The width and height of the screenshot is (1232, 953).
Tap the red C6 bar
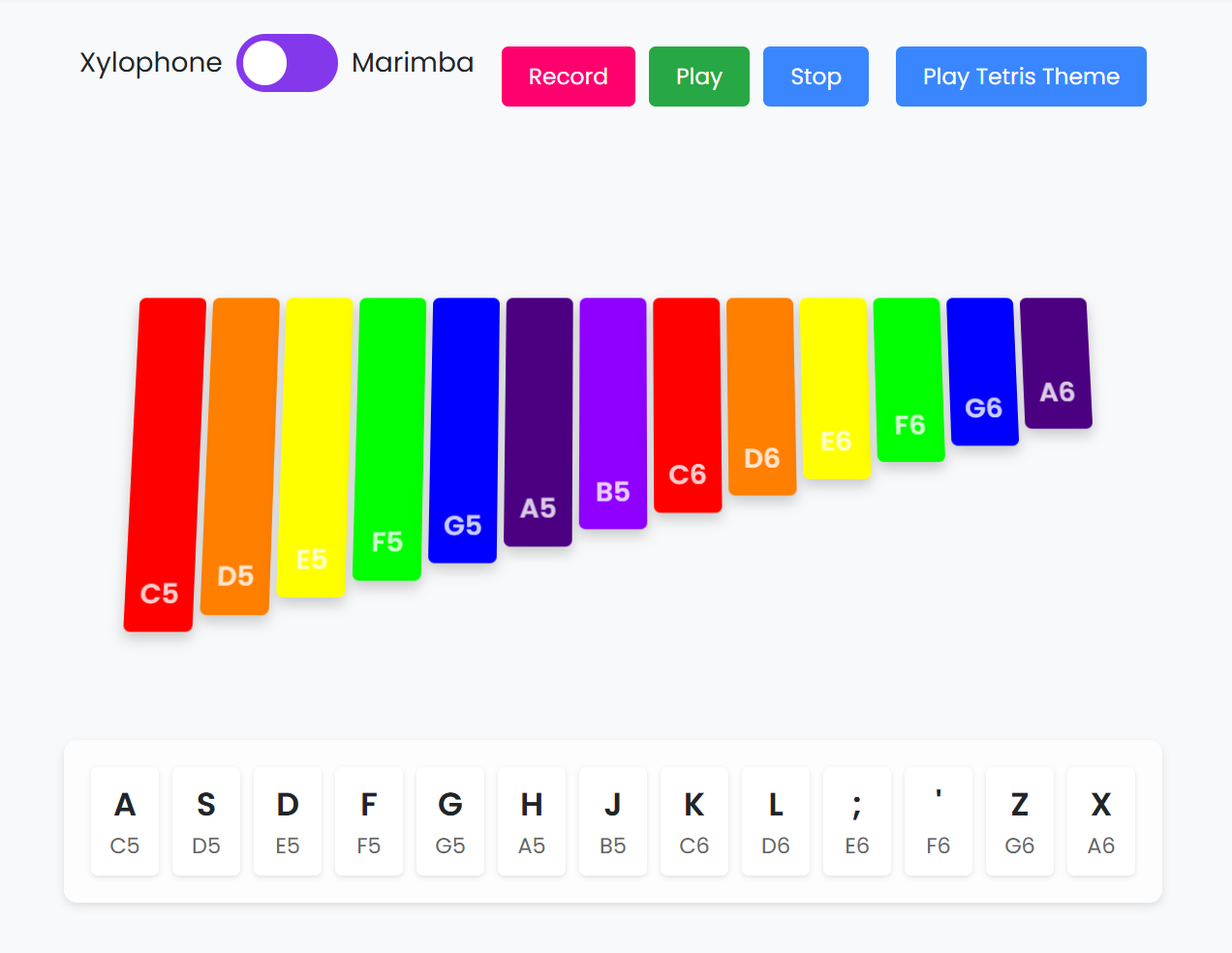687,405
